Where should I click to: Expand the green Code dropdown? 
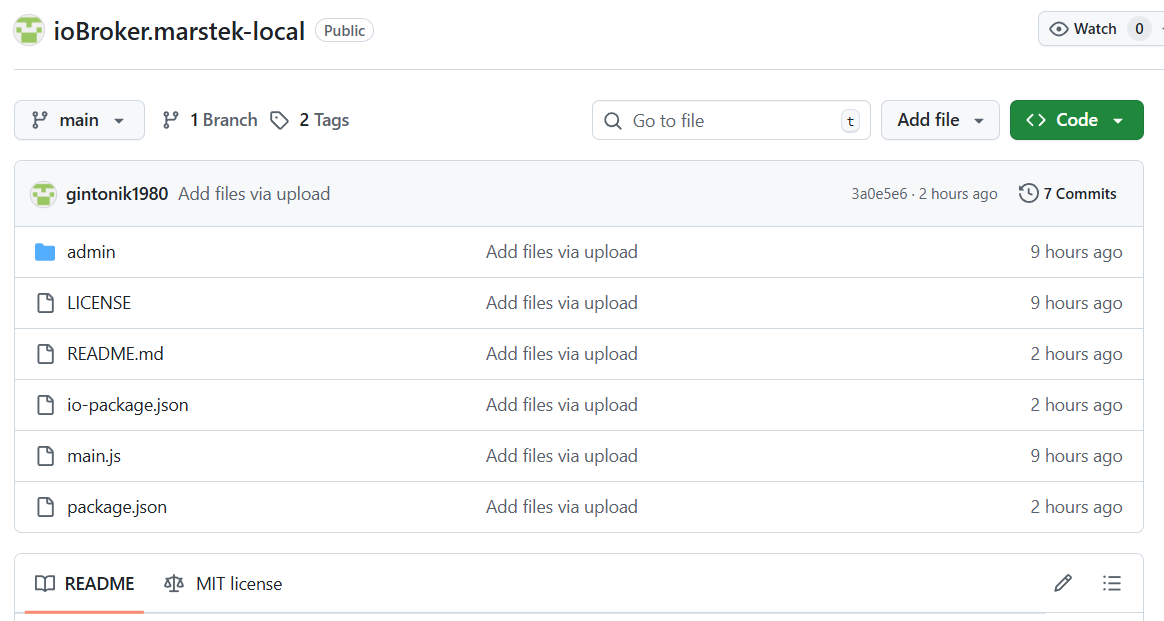[1076, 120]
